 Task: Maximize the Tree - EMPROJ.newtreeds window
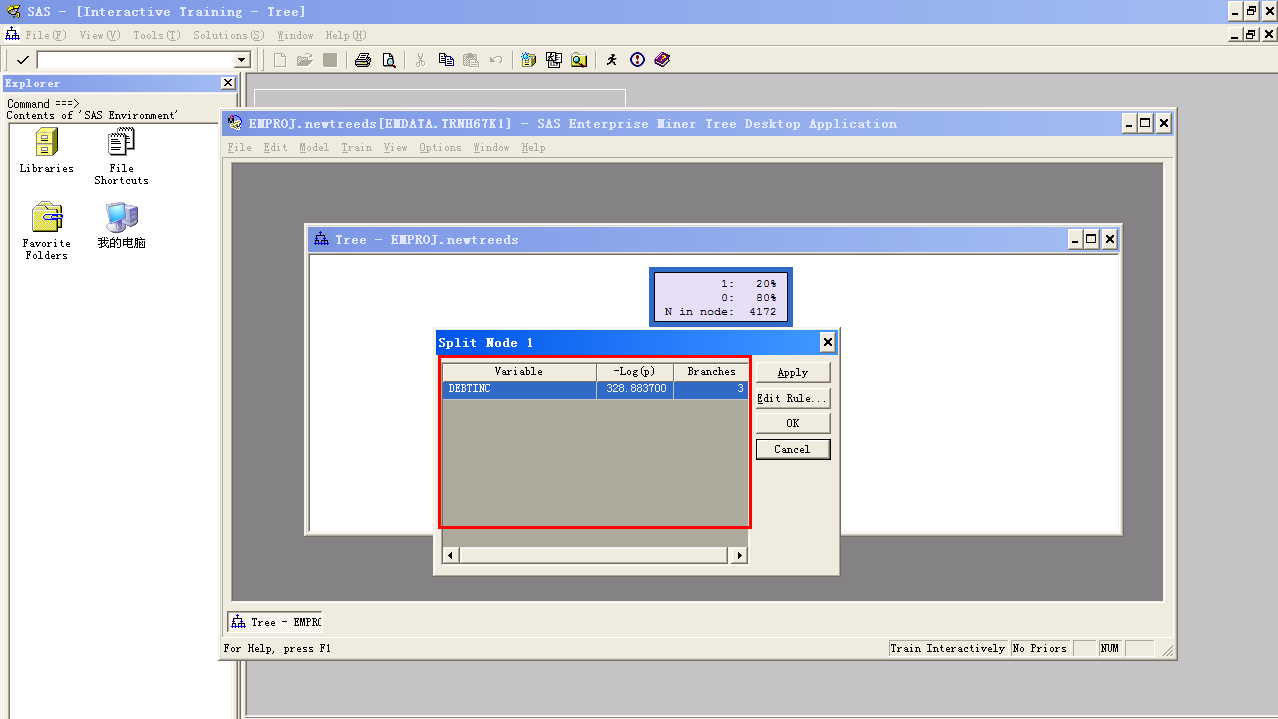(x=1091, y=239)
